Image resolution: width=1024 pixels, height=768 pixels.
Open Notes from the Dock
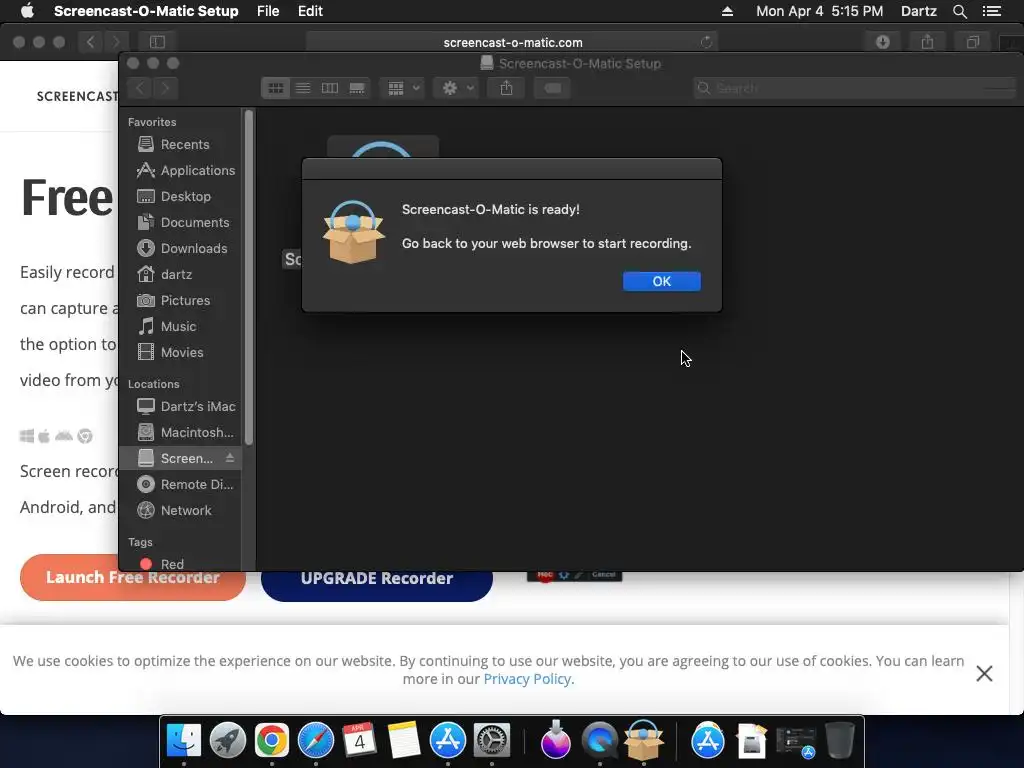click(404, 741)
